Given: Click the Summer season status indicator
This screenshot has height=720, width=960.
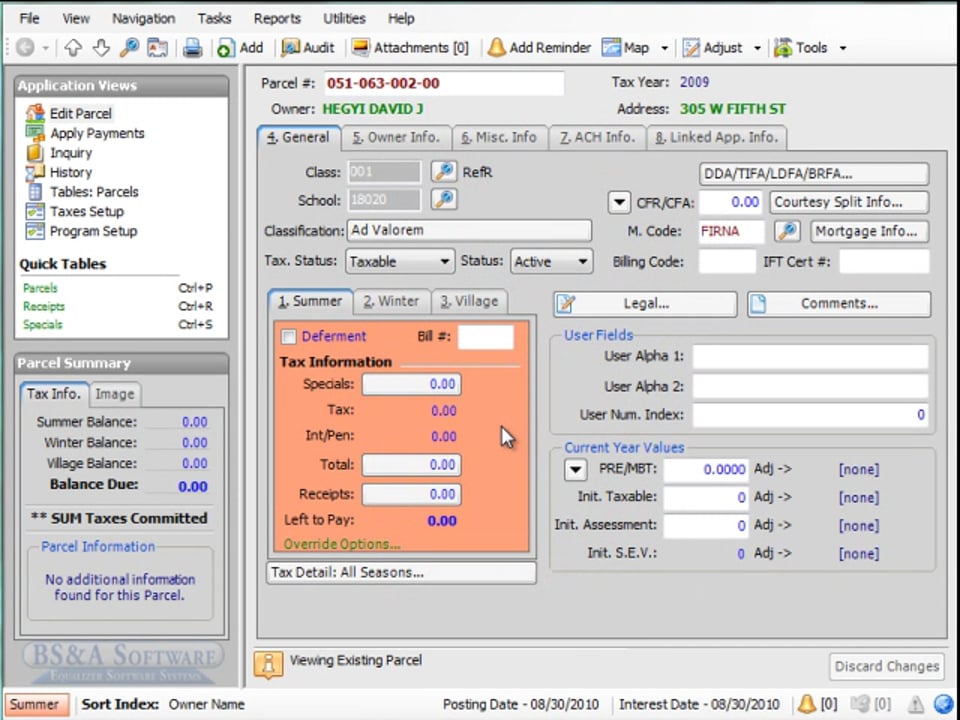Looking at the screenshot, I should [x=36, y=704].
